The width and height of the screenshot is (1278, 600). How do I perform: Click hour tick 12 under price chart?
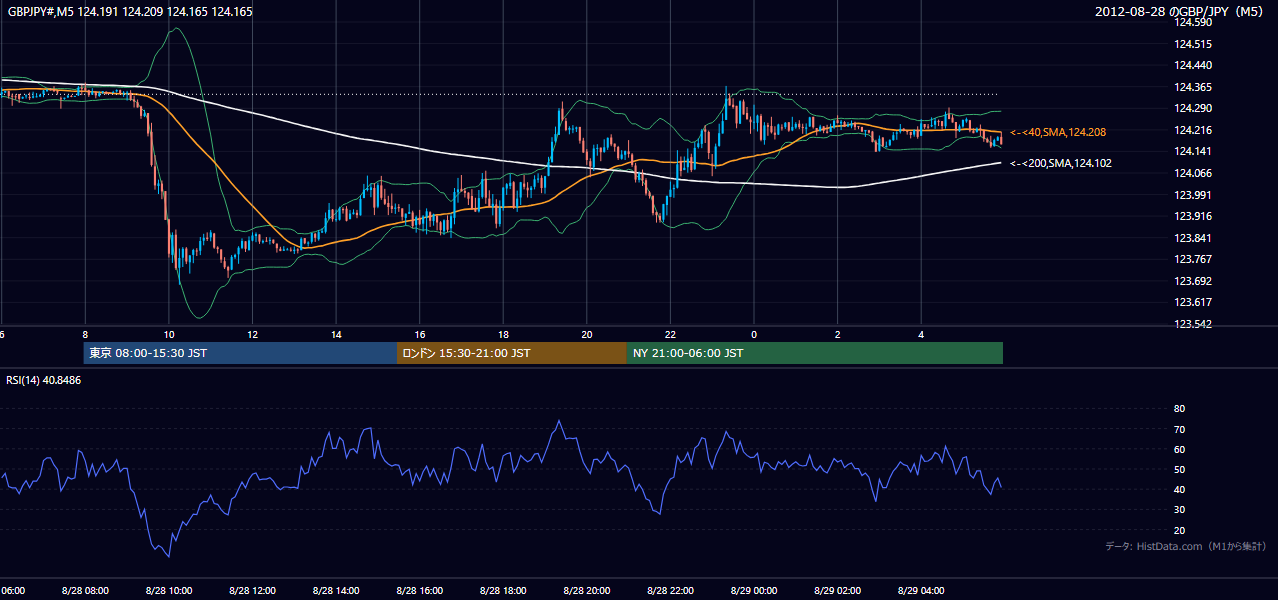pyautogui.click(x=252, y=335)
